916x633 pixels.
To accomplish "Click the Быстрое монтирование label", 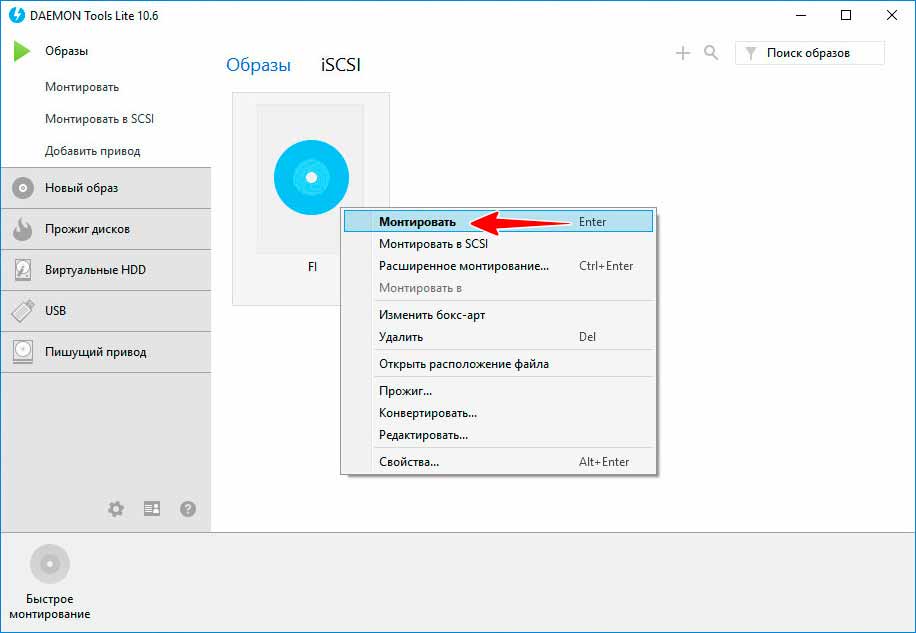I will tap(50, 607).
